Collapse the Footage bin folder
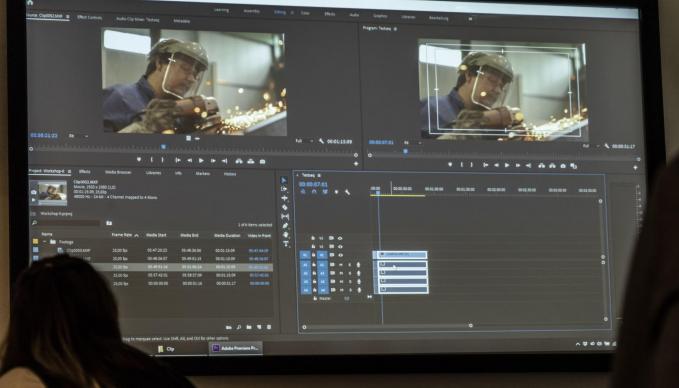Viewport: 679px width, 388px height. tap(45, 242)
